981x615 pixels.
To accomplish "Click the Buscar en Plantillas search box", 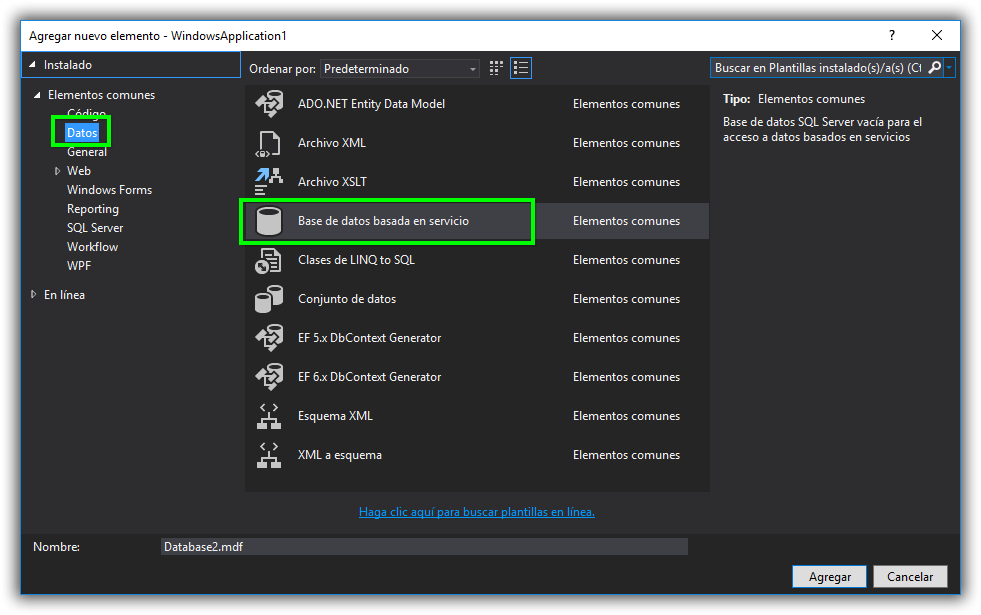I will pyautogui.click(x=818, y=68).
